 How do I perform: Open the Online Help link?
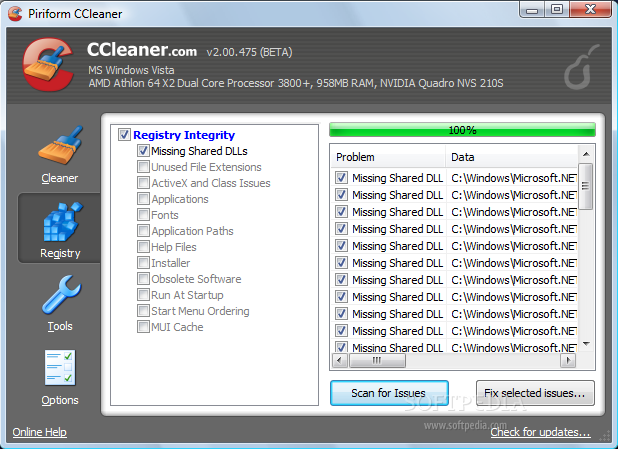click(x=39, y=432)
